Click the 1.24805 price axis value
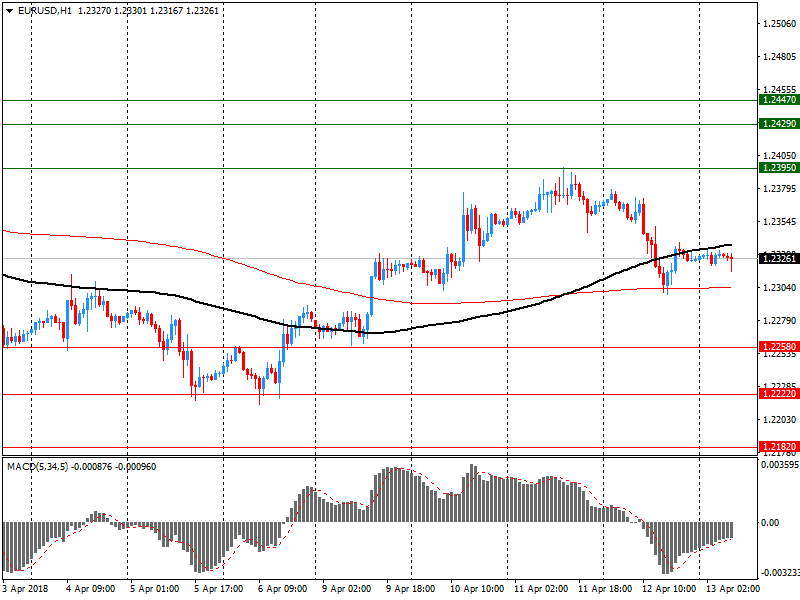Screen dimensions: 800x600 [780, 57]
